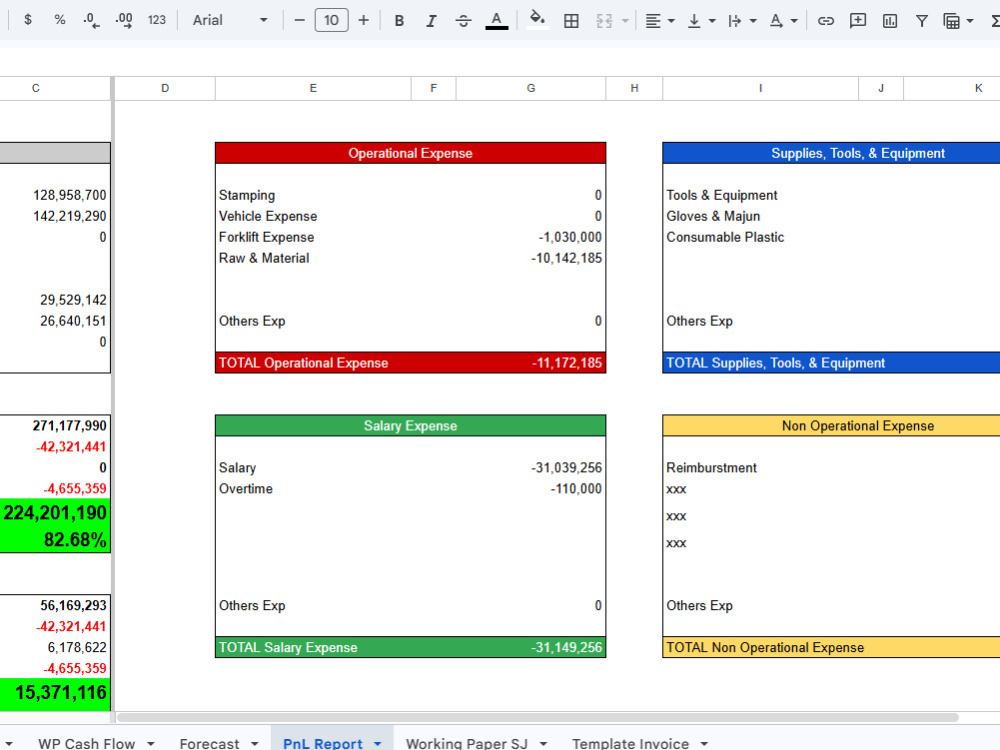Screen dimensions: 1000x750
Task: Select column I header
Action: click(760, 88)
